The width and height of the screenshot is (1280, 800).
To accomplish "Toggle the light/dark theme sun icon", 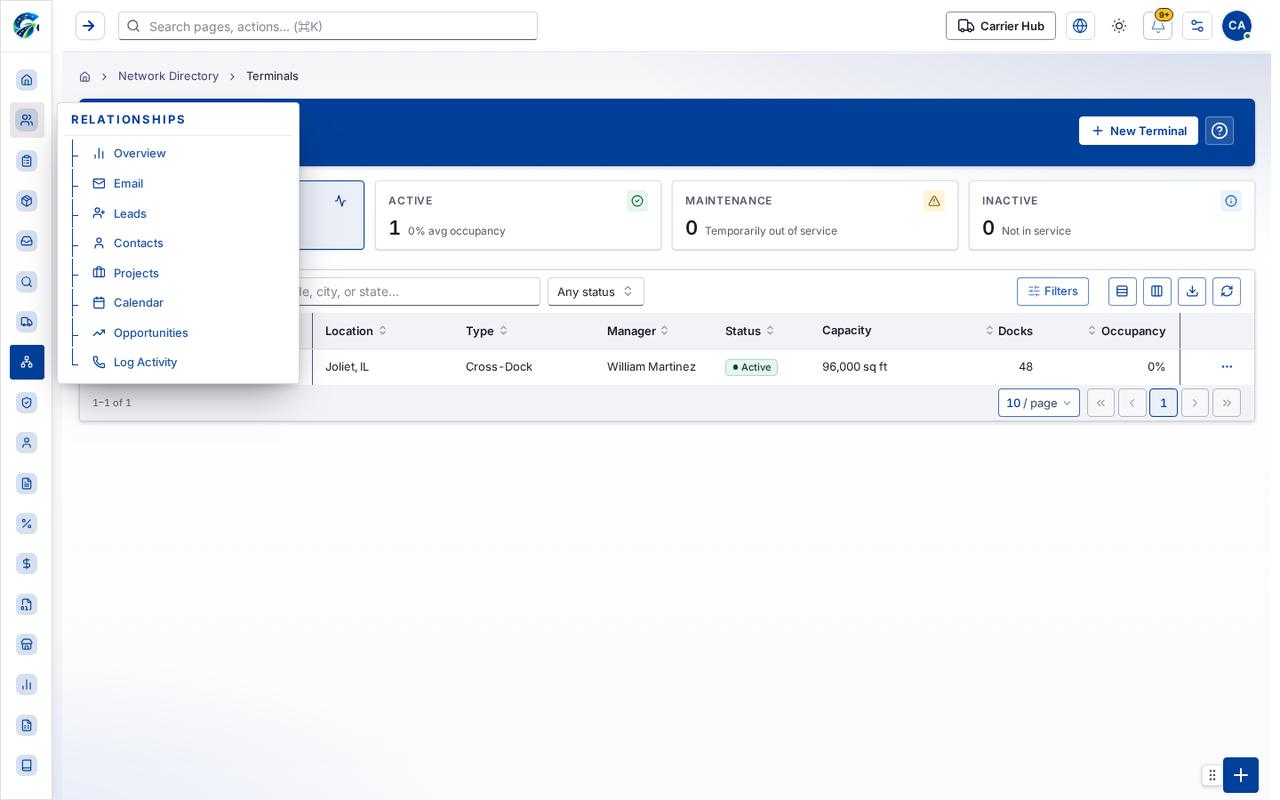I will tap(1119, 26).
